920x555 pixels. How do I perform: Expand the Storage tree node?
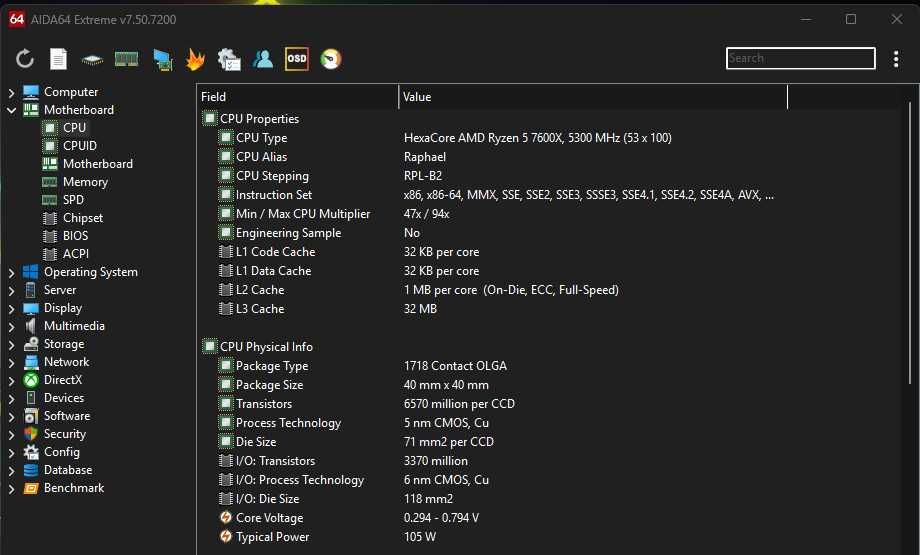(11, 344)
